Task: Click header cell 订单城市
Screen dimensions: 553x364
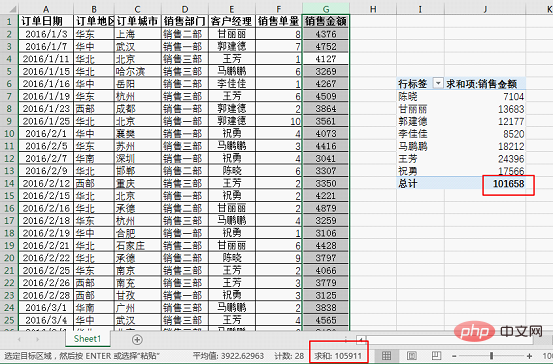Action: click(138, 21)
